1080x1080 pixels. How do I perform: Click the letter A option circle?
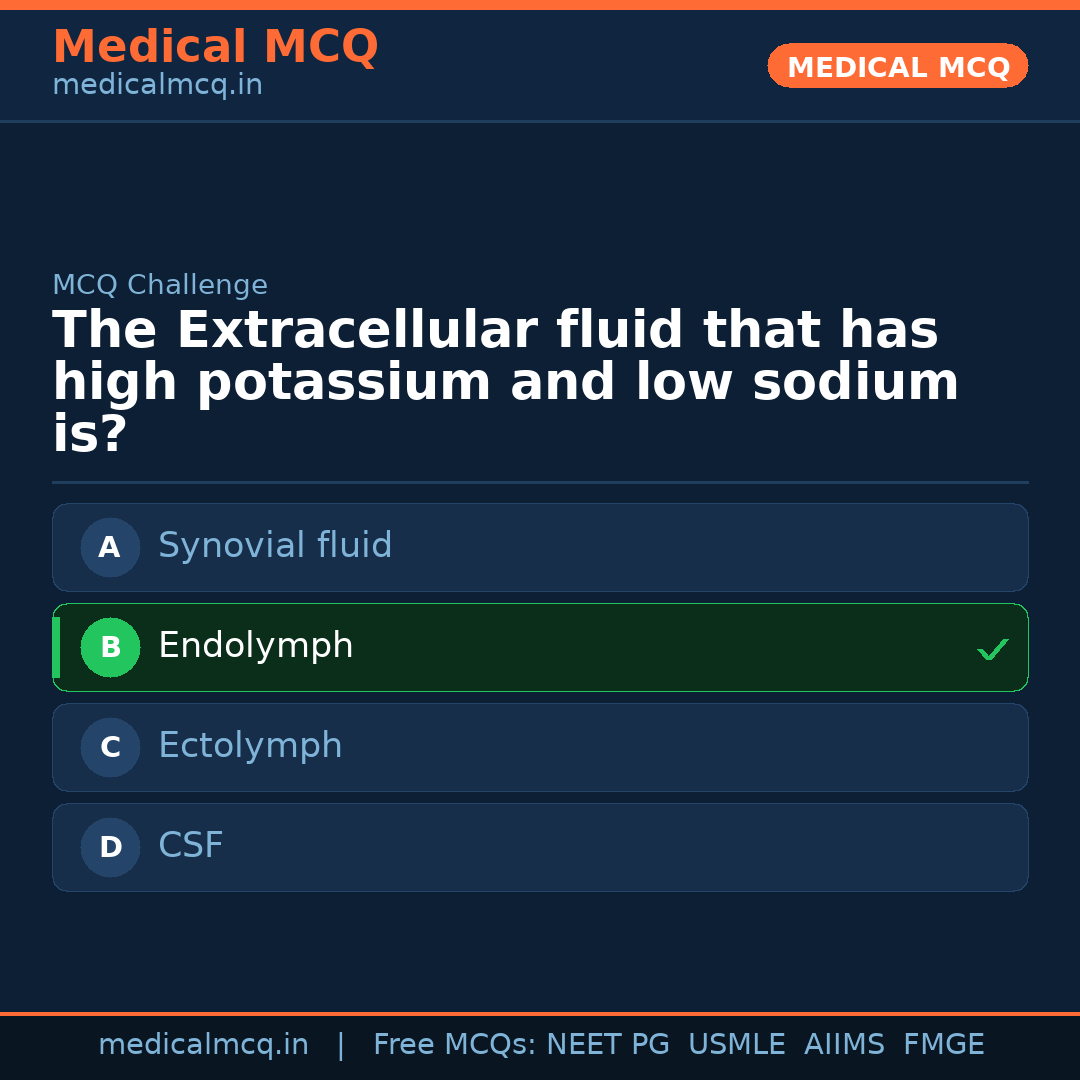(x=110, y=547)
